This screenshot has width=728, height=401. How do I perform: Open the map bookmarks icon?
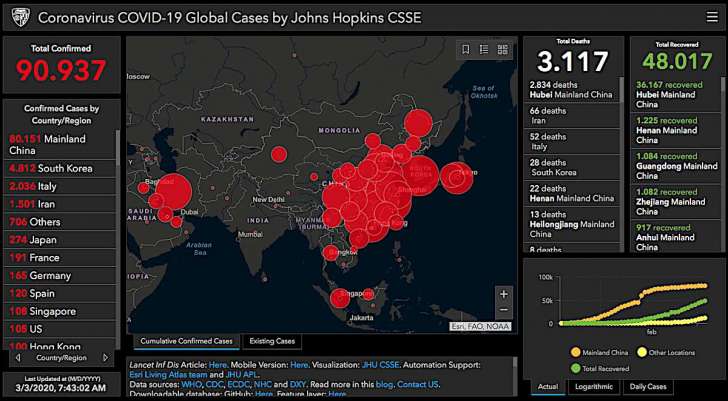[x=466, y=49]
